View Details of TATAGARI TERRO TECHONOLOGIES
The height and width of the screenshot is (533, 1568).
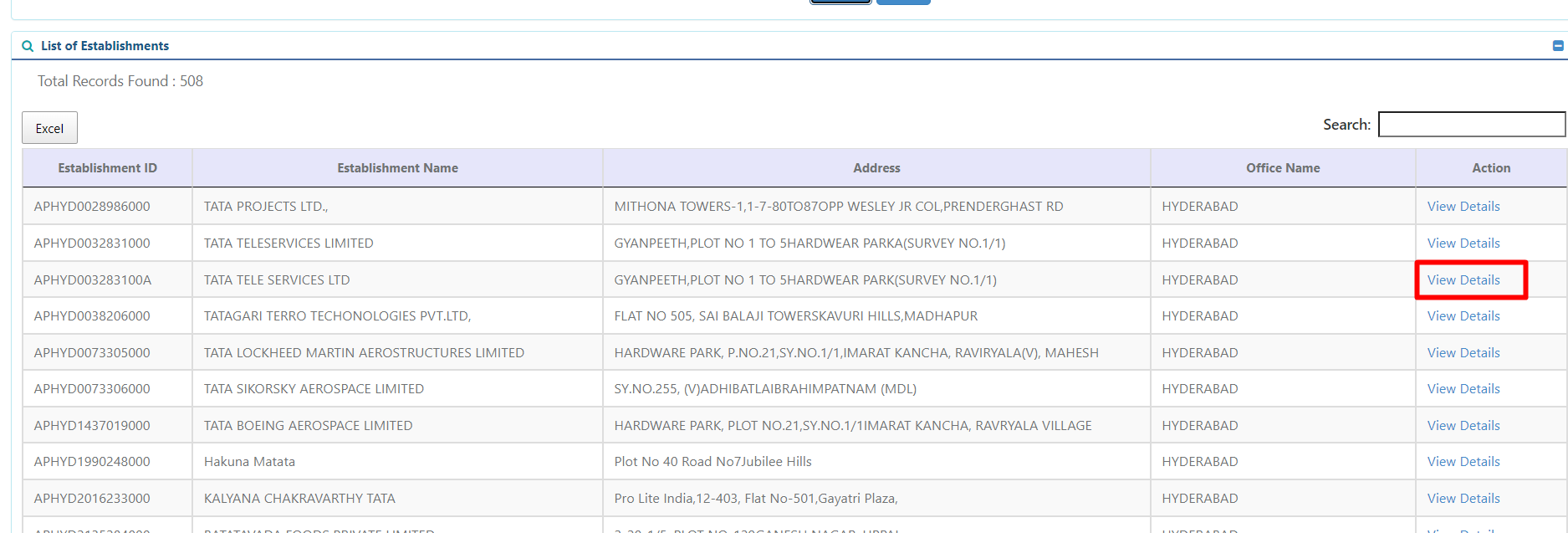click(x=1463, y=316)
